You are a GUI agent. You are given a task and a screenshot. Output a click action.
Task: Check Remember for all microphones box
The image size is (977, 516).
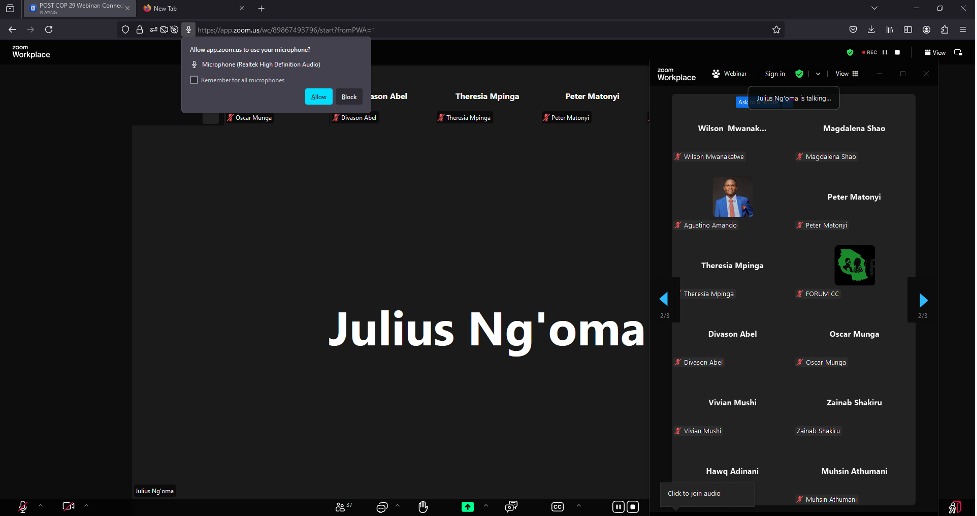point(194,80)
